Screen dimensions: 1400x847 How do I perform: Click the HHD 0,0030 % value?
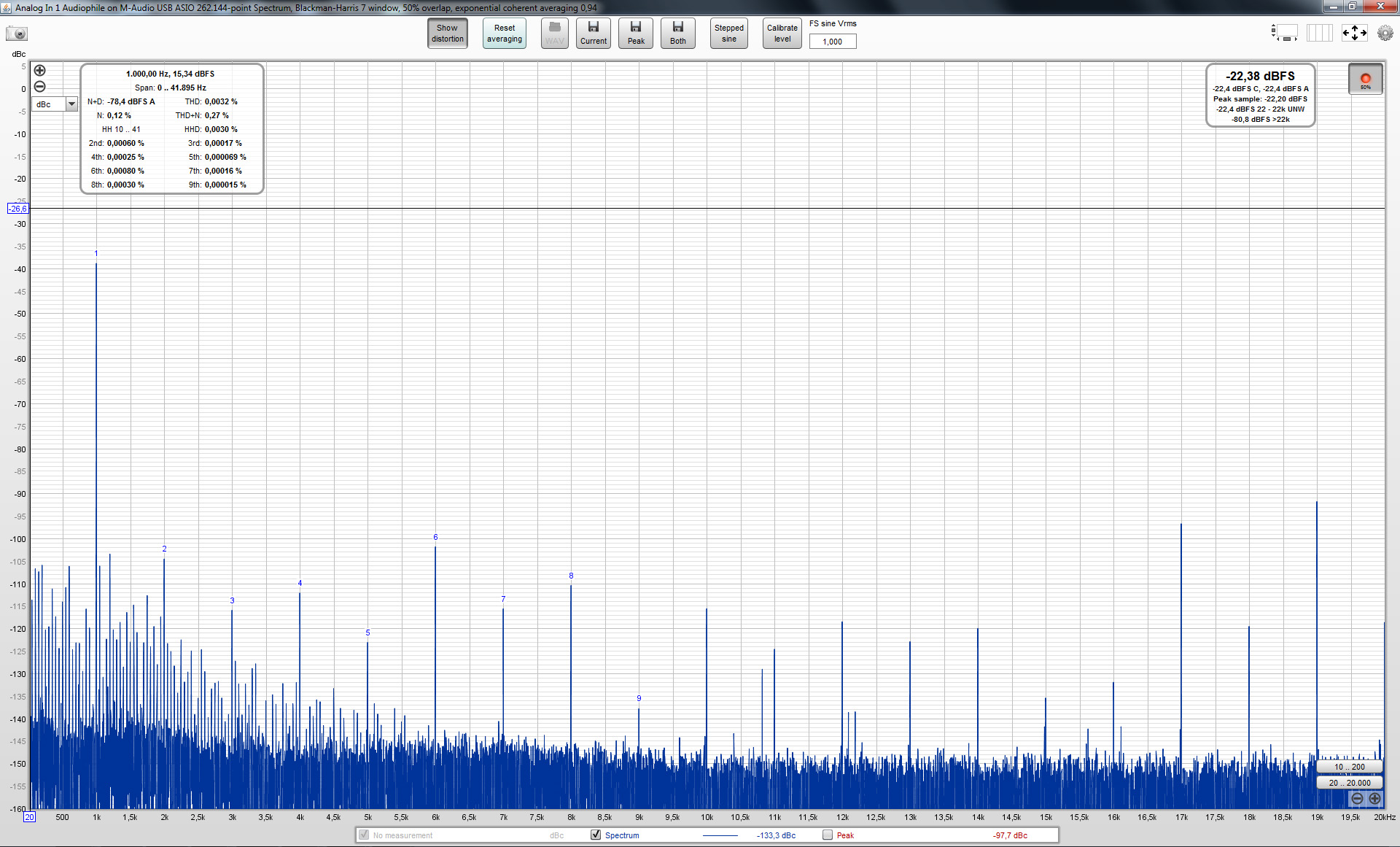[221, 129]
